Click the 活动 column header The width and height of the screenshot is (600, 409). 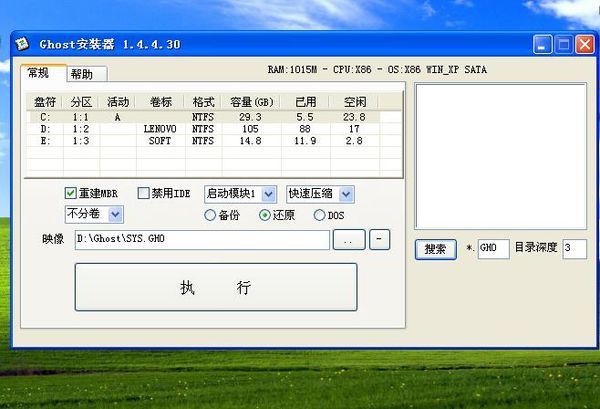click(117, 102)
